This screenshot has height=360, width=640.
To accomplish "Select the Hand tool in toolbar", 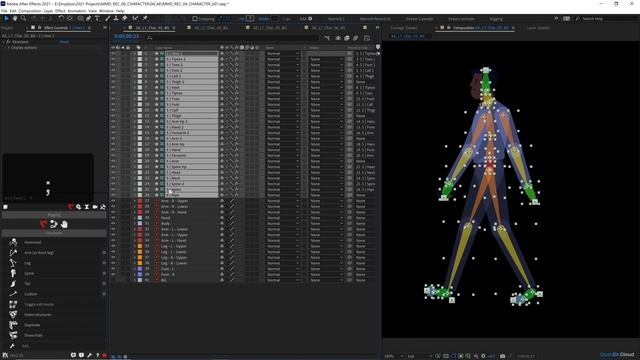I will [15, 18].
